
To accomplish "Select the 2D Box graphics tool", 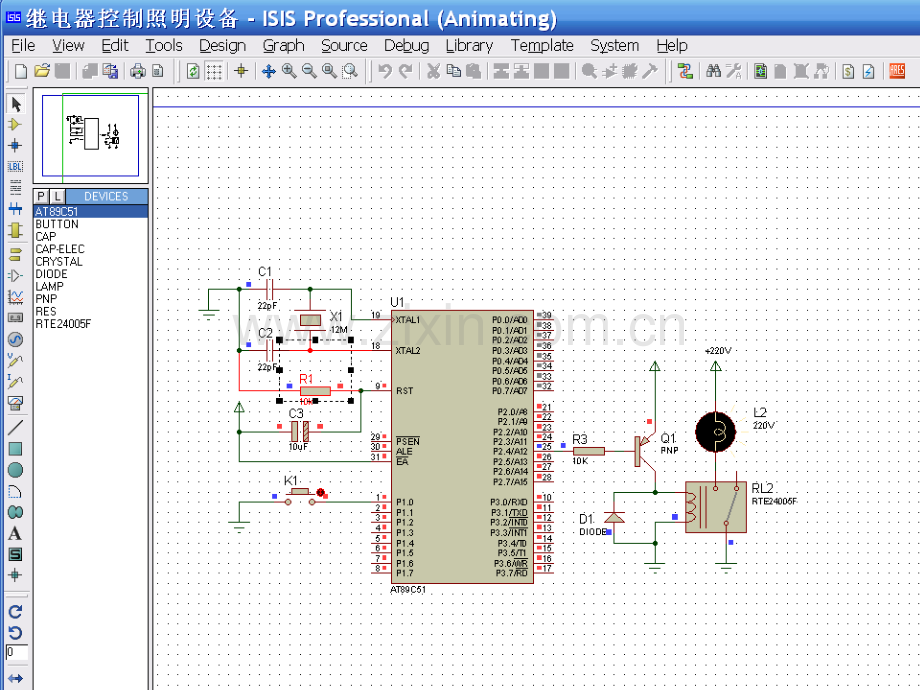I will pos(15,449).
